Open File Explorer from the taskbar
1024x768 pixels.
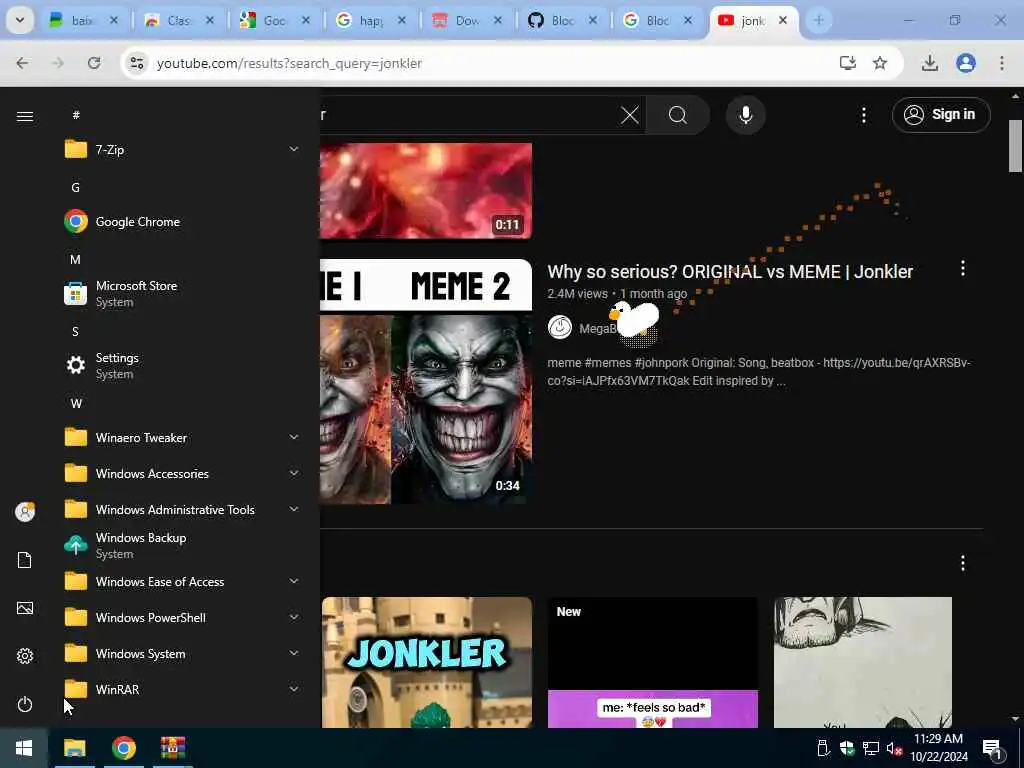tap(74, 748)
